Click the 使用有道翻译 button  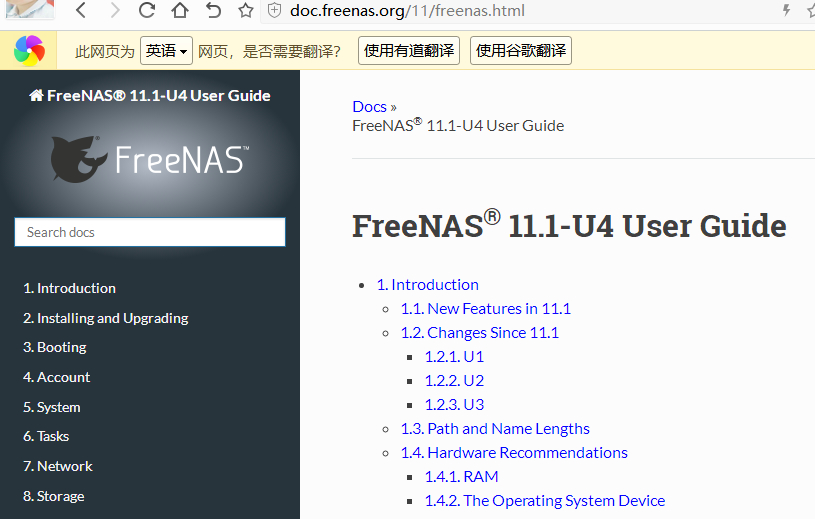[x=409, y=51]
